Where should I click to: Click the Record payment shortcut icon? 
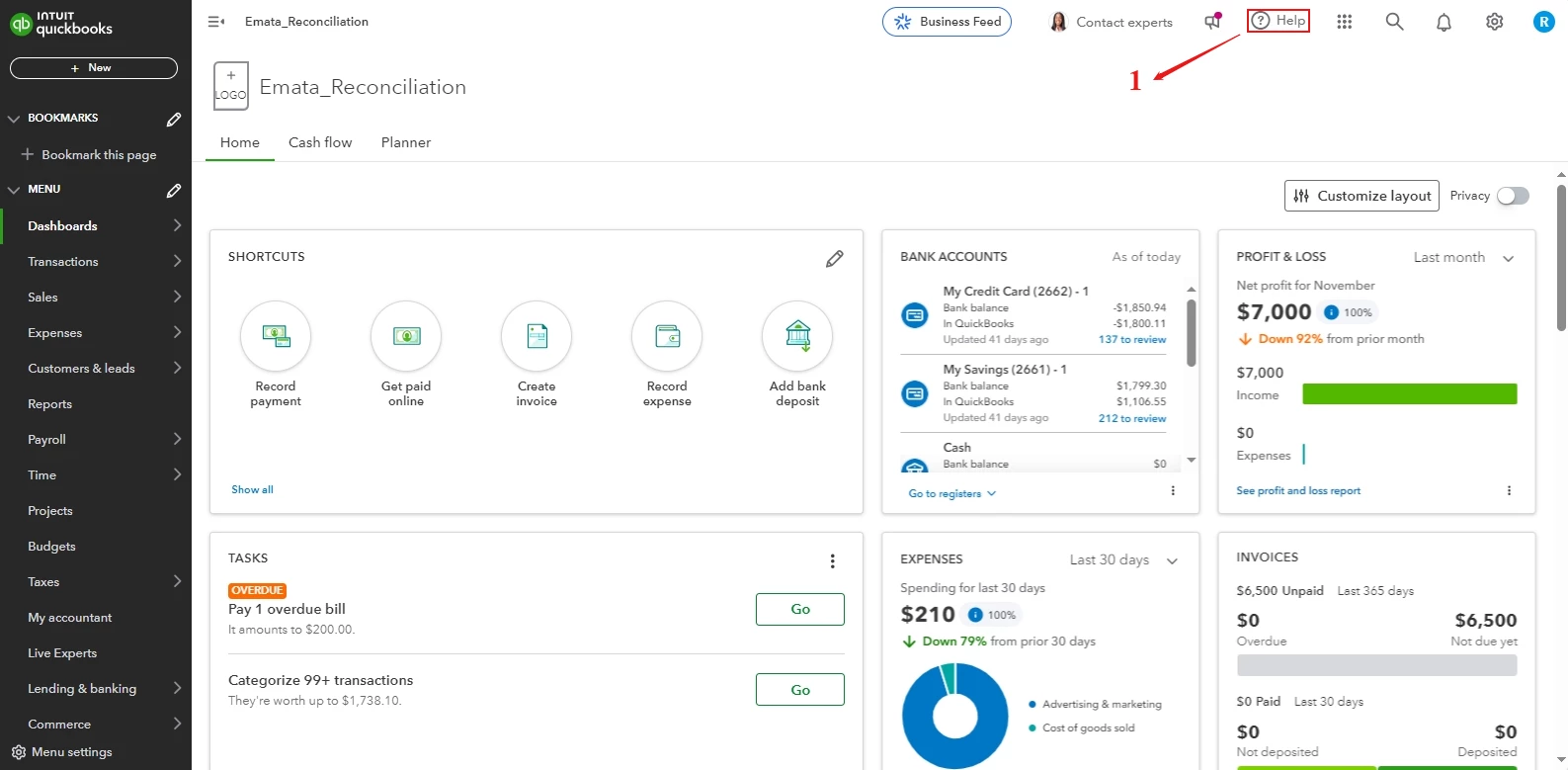click(x=276, y=336)
